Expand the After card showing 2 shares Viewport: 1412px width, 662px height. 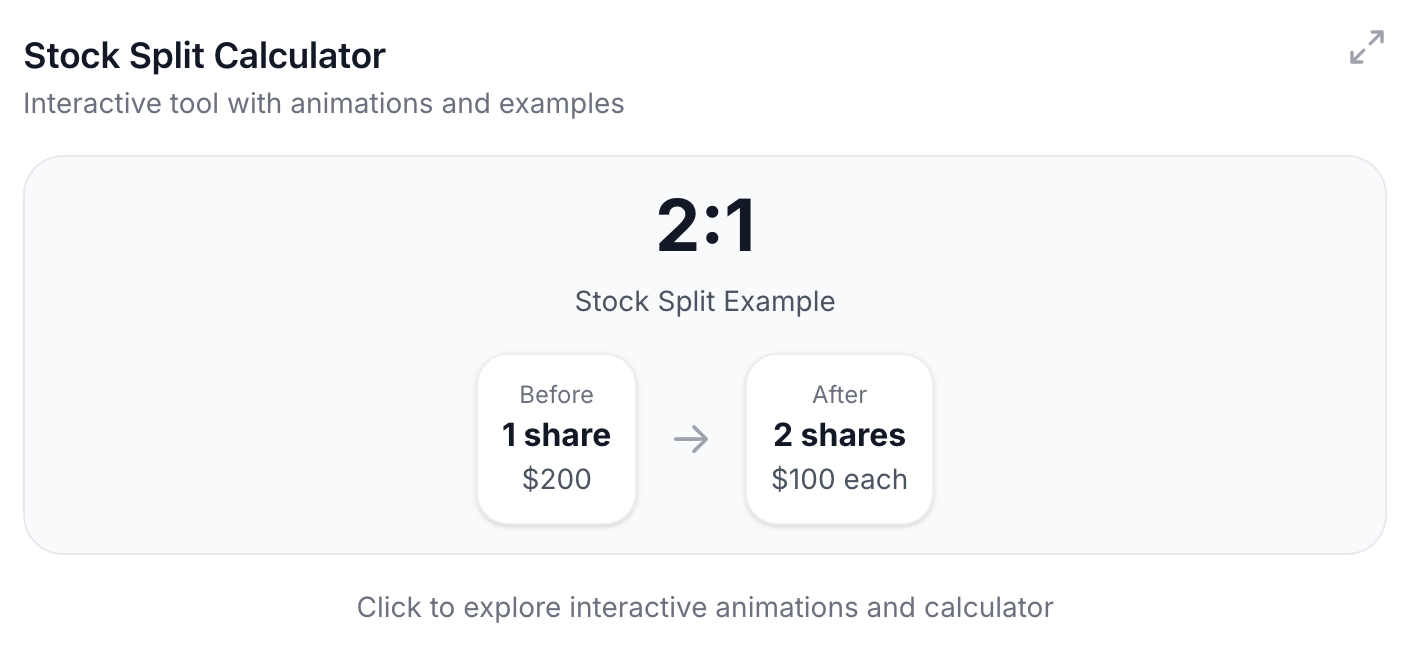pyautogui.click(x=839, y=438)
